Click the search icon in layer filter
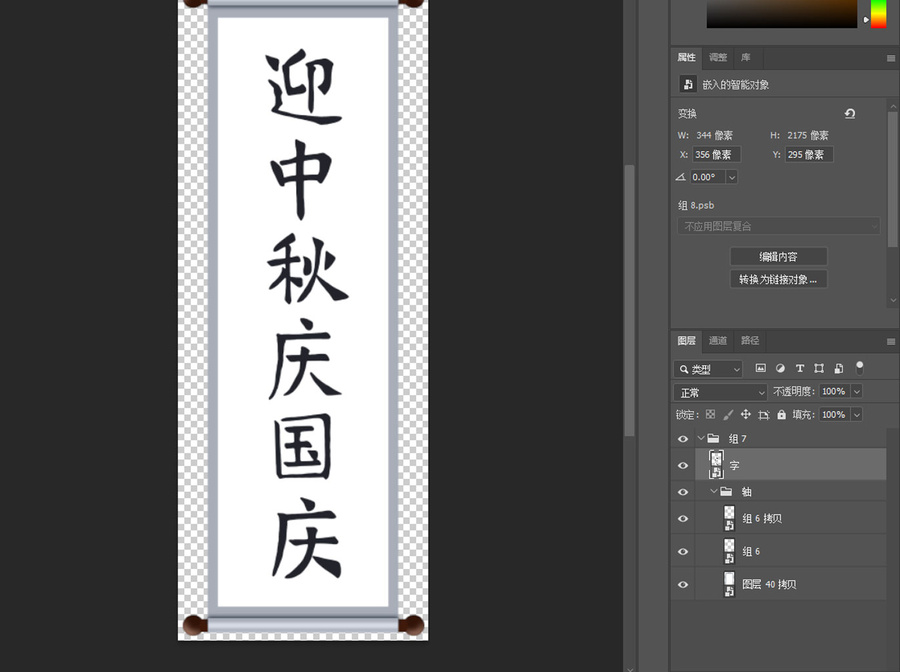 (684, 369)
